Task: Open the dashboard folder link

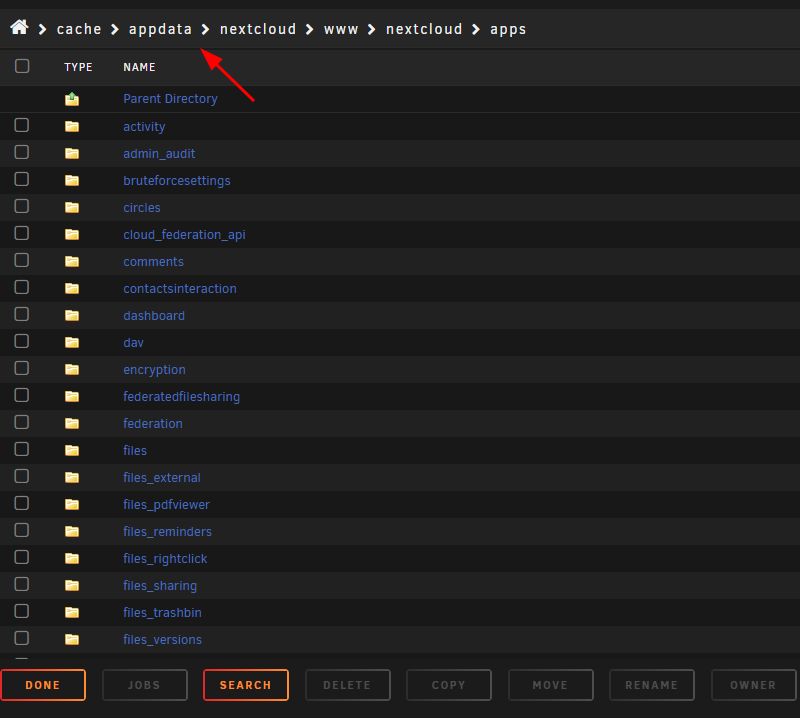Action: point(154,316)
